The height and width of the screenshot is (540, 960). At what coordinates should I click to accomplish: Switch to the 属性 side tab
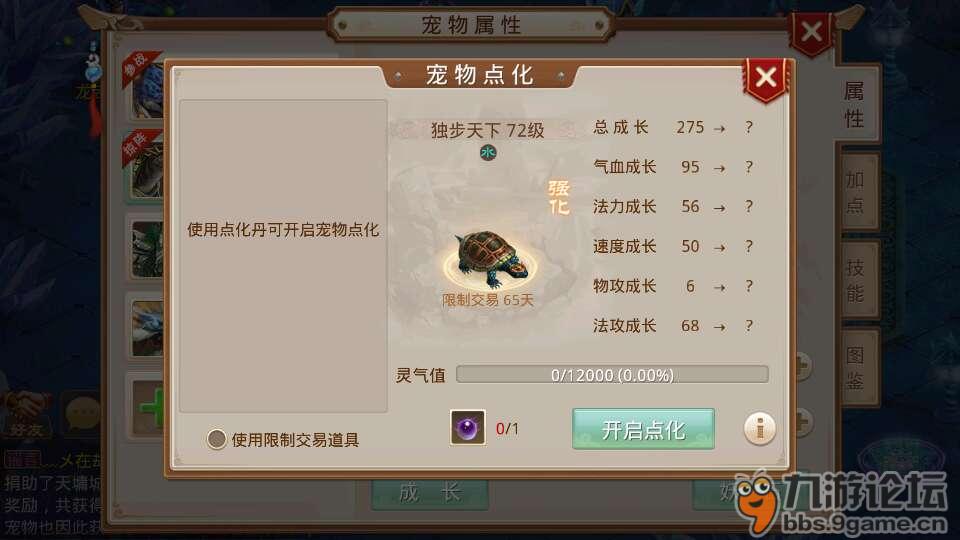855,104
